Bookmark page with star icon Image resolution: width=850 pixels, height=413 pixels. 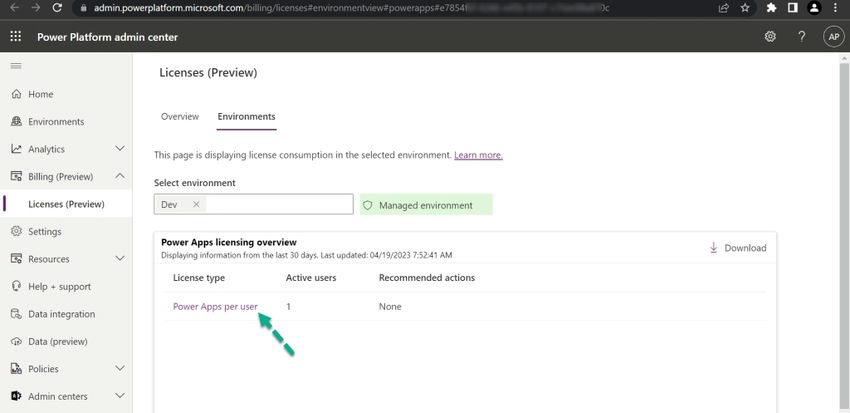tap(745, 8)
